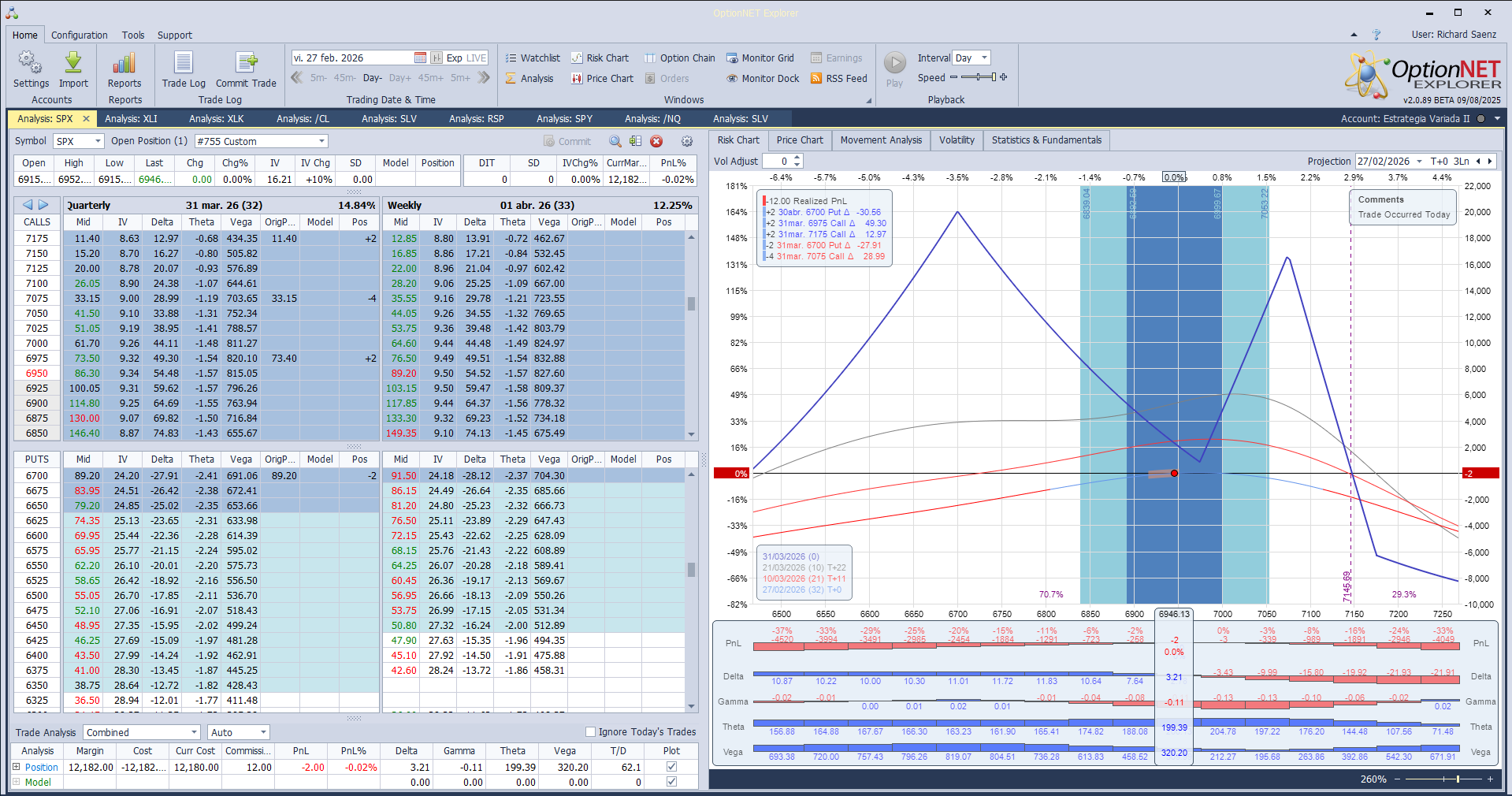The height and width of the screenshot is (796, 1512).
Task: Open the Statistics & Fundamentals tab
Action: (1046, 140)
